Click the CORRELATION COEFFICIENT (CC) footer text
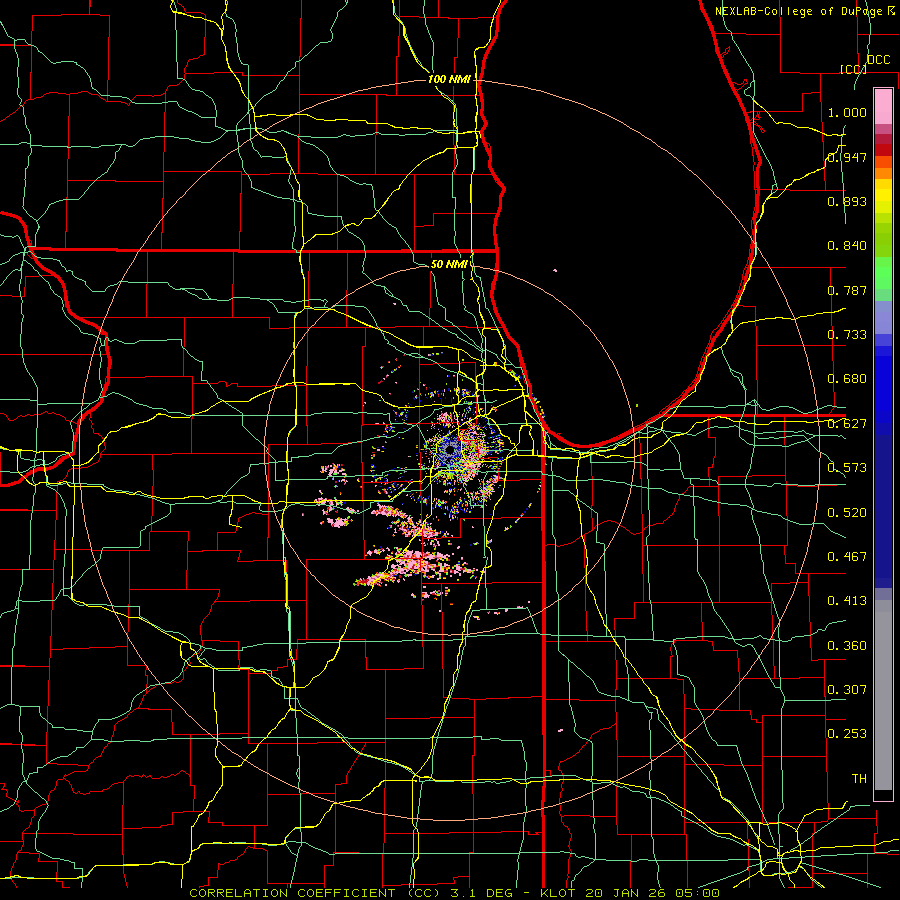The height and width of the screenshot is (900, 900). pyautogui.click(x=314, y=893)
